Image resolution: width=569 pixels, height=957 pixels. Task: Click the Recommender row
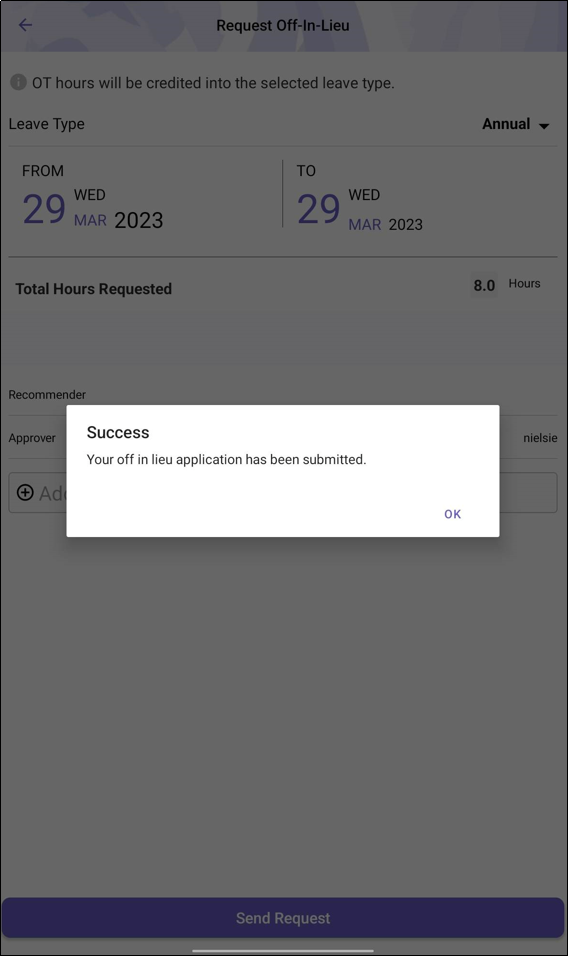tap(283, 395)
